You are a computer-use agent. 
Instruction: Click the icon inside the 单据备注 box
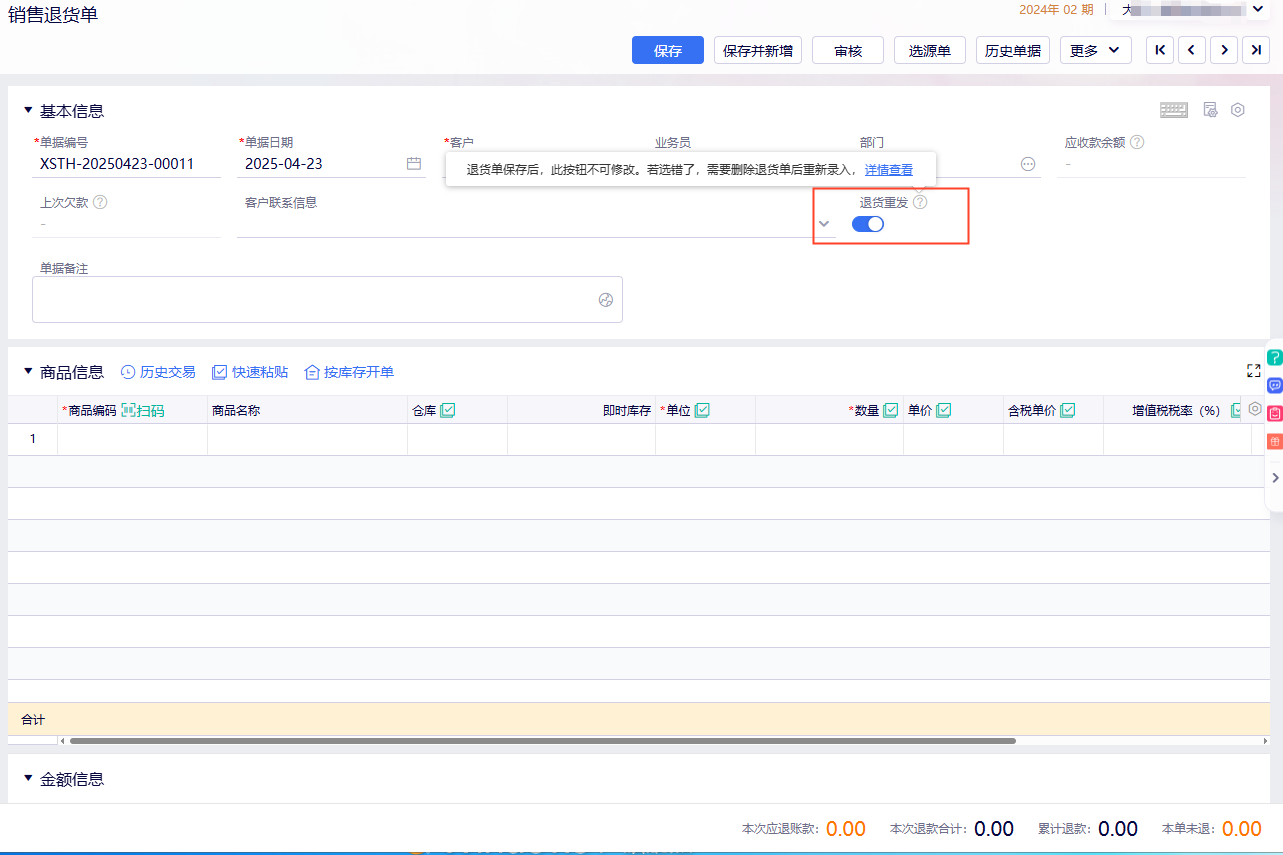point(606,300)
